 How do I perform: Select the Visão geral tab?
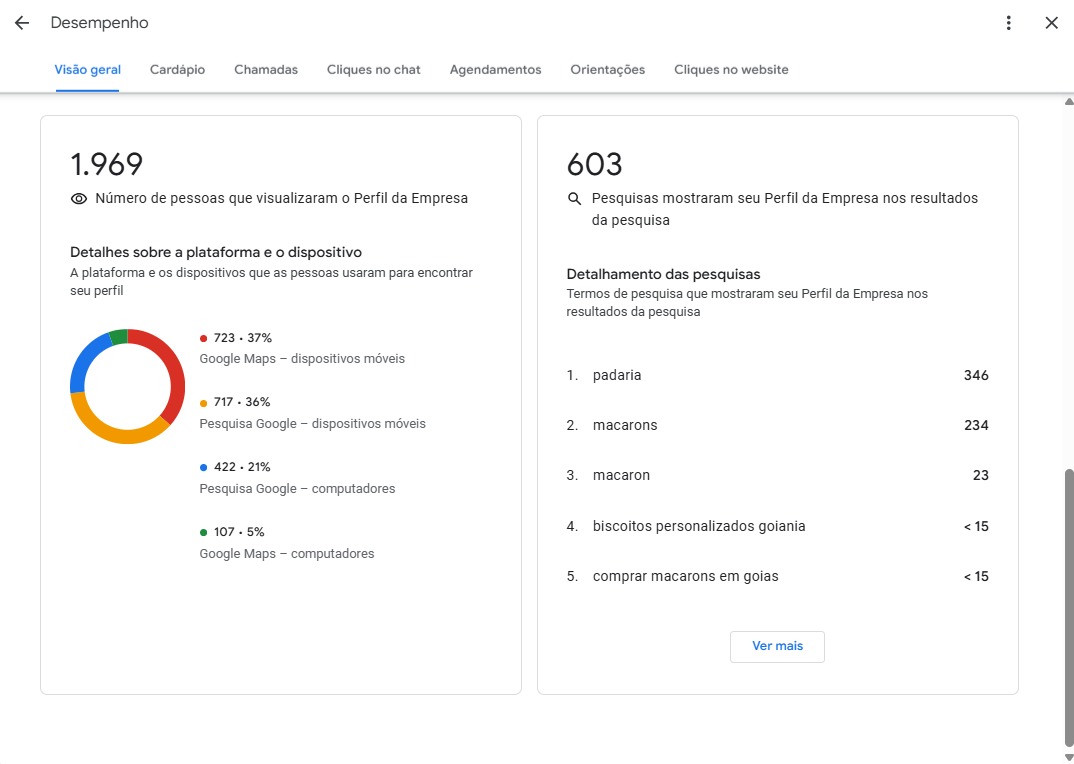coord(88,70)
